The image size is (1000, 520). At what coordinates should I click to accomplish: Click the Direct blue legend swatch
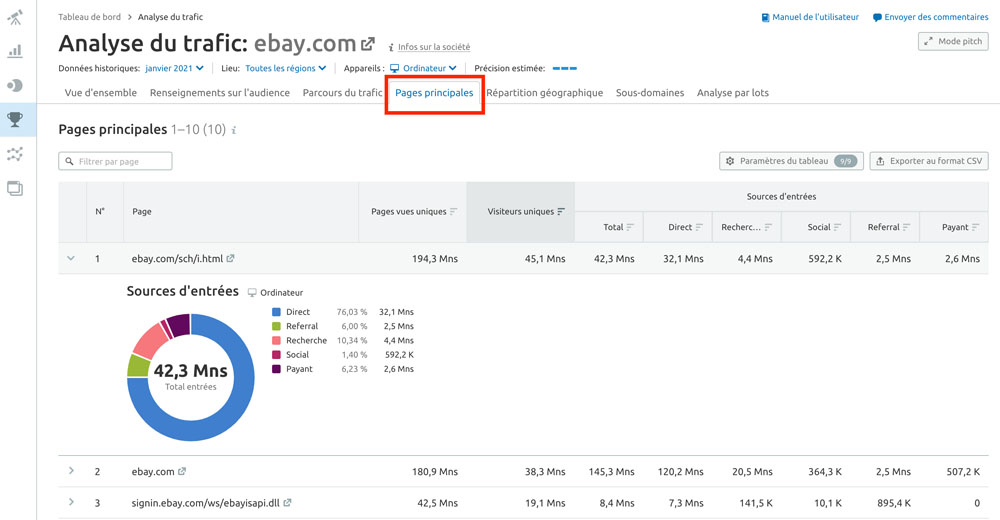coord(276,312)
